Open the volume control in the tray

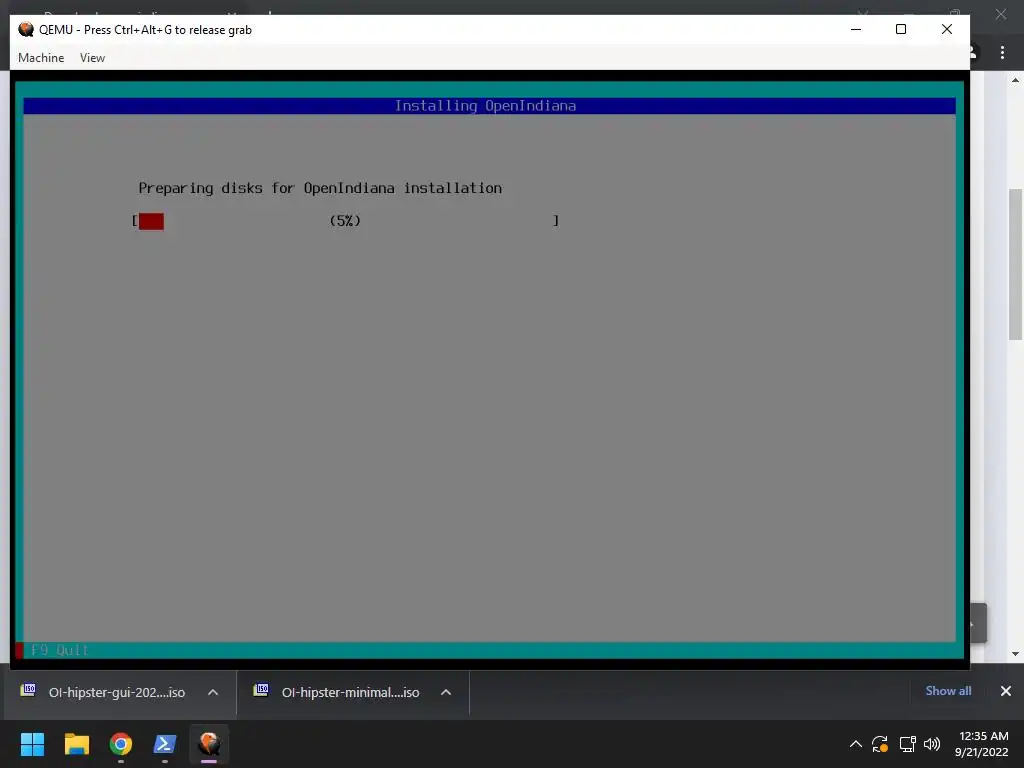click(x=932, y=744)
